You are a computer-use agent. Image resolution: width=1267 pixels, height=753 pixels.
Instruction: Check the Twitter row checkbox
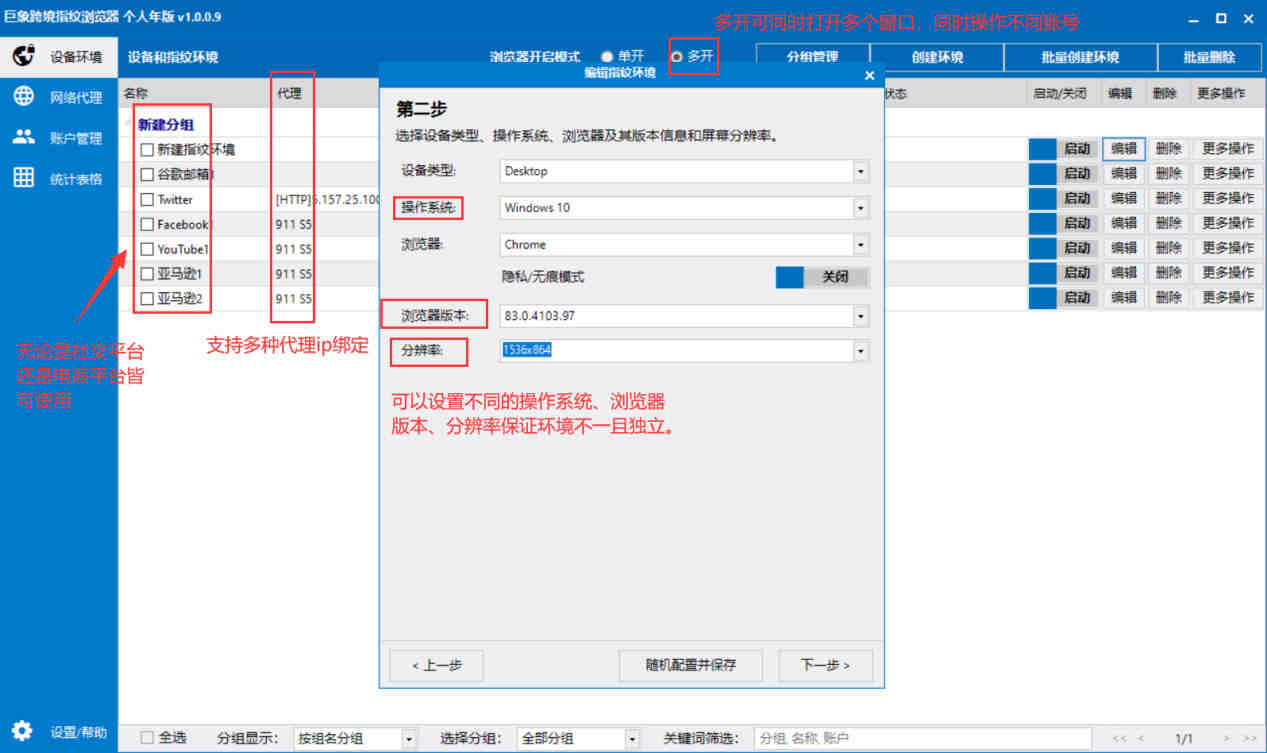coord(147,200)
